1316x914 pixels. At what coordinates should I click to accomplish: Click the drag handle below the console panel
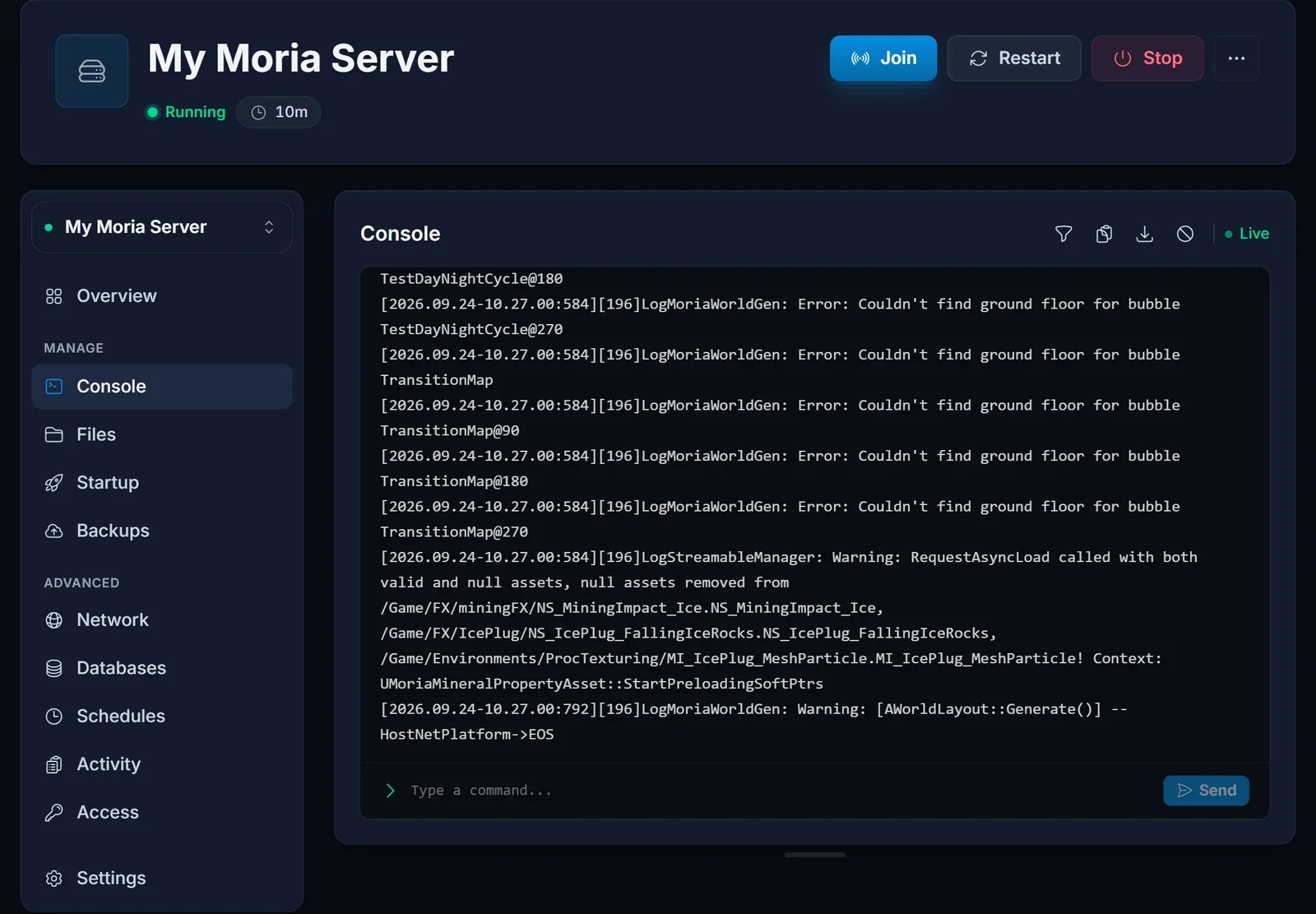[814, 855]
